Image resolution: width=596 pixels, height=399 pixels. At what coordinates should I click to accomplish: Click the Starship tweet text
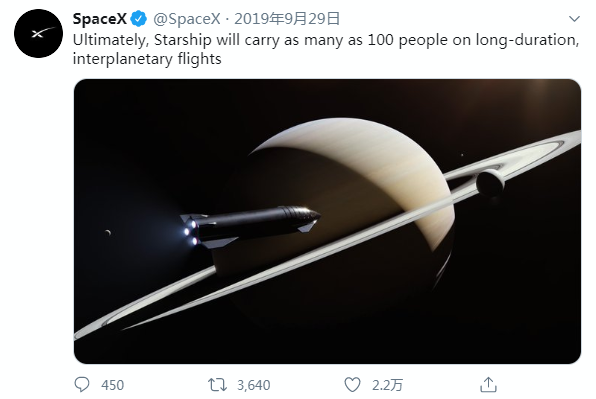[326, 49]
